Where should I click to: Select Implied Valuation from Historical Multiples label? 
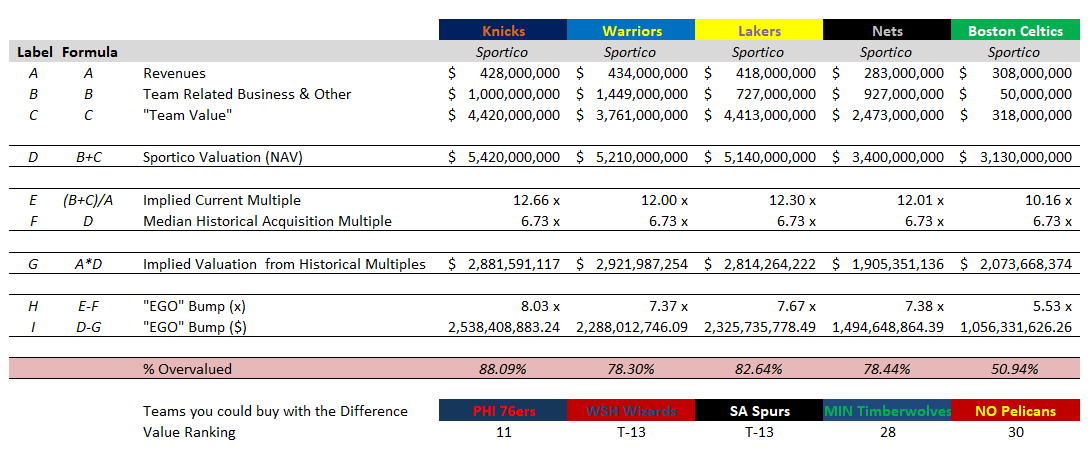(x=284, y=264)
